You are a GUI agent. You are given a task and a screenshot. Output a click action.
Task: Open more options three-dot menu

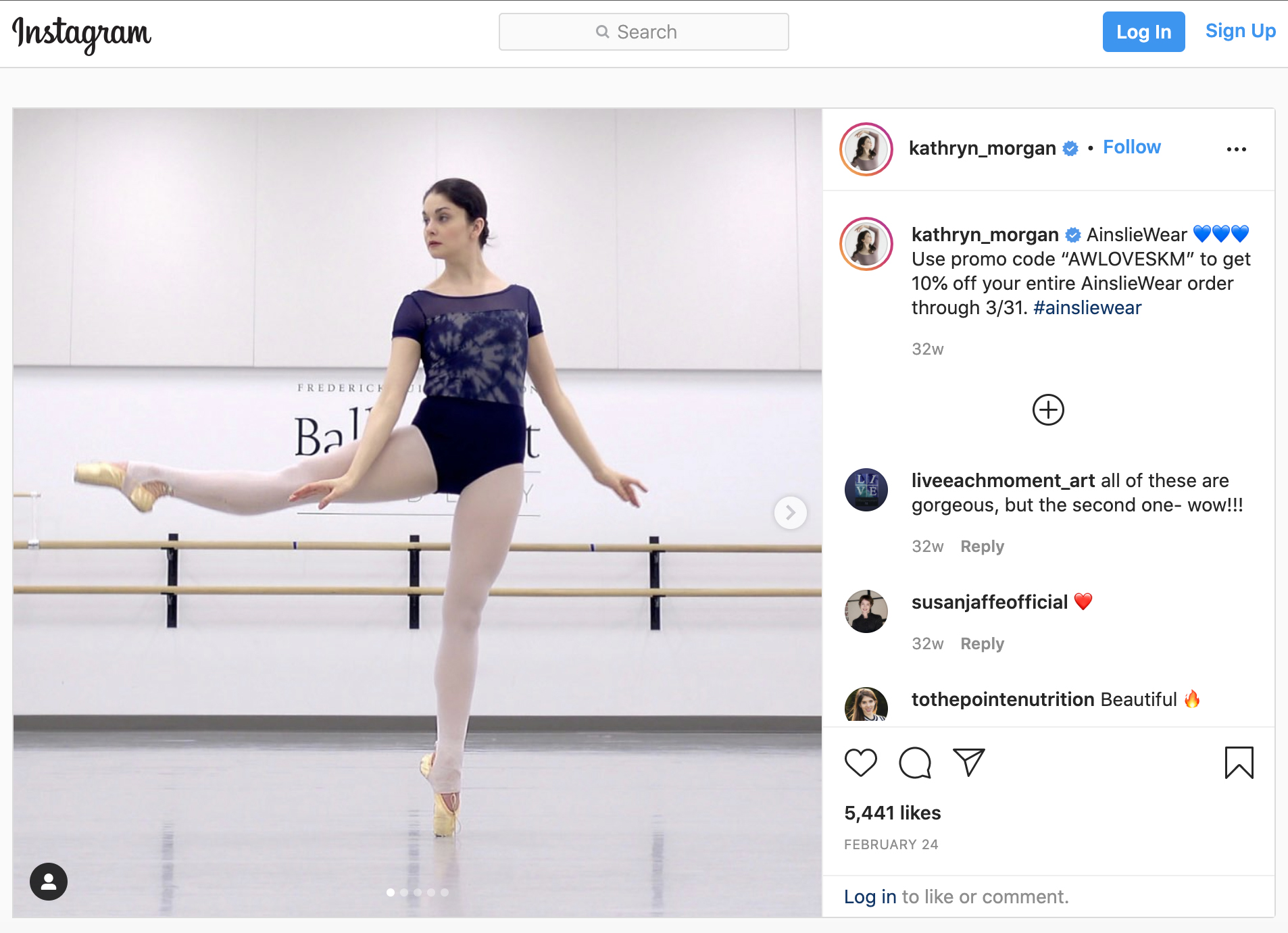click(x=1236, y=149)
